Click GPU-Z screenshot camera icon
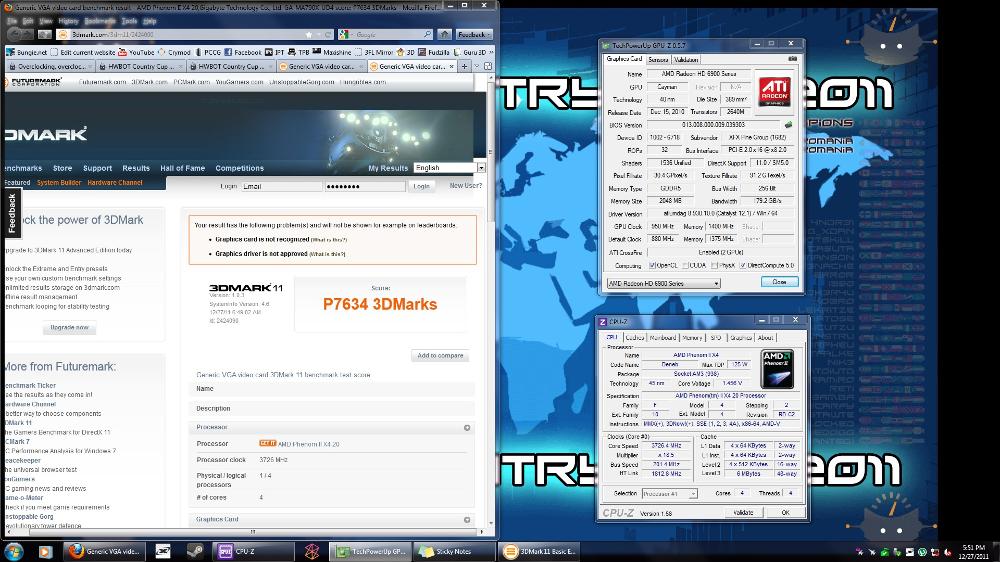Image resolution: width=1000 pixels, height=562 pixels. [x=792, y=59]
